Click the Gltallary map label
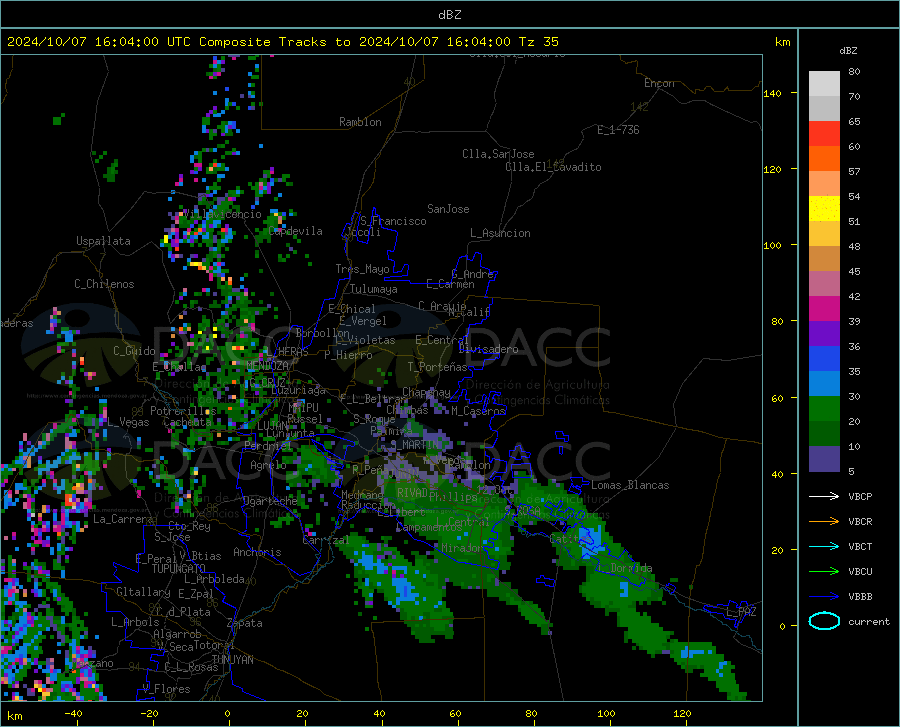This screenshot has width=900, height=727. coord(143,592)
